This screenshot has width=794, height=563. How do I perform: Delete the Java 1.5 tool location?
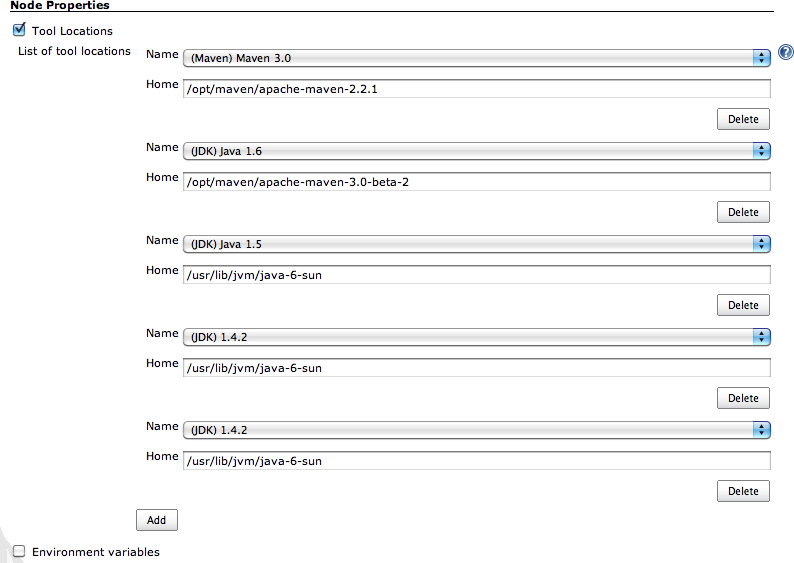click(743, 305)
